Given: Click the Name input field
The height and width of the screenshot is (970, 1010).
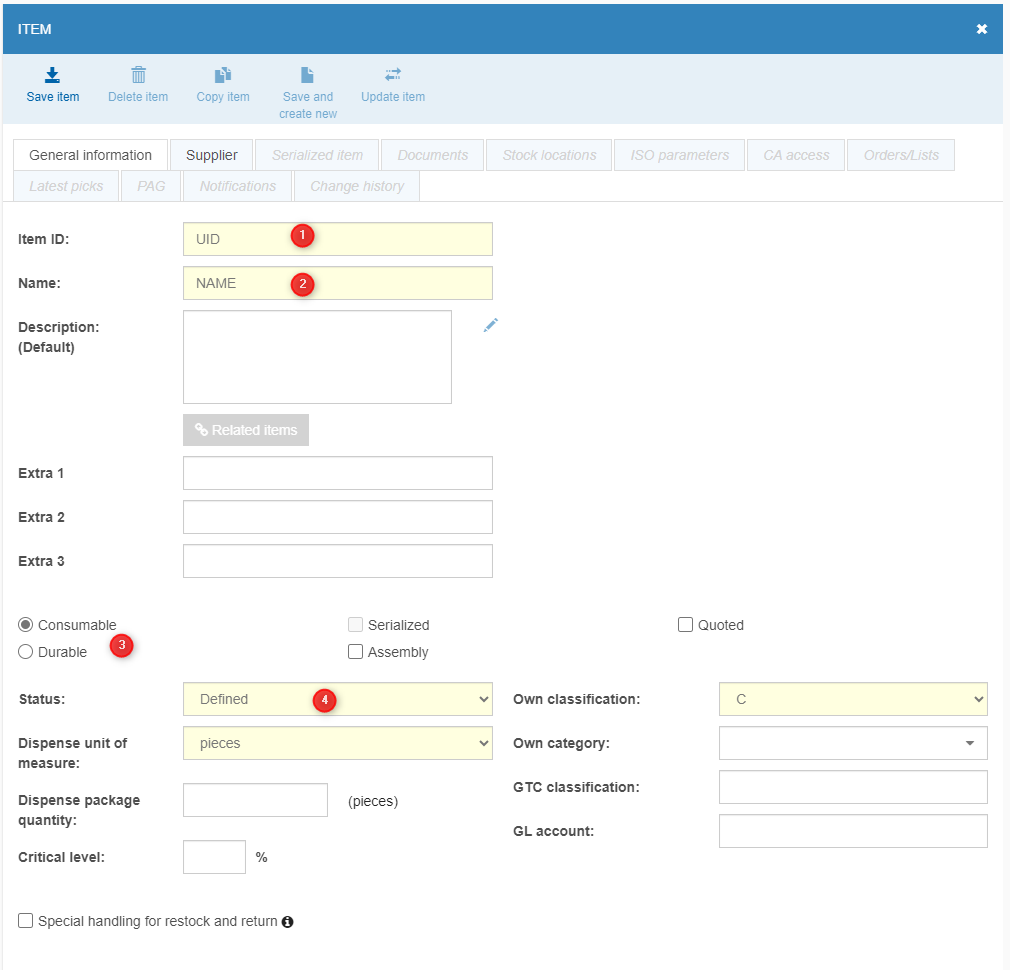Looking at the screenshot, I should [338, 283].
